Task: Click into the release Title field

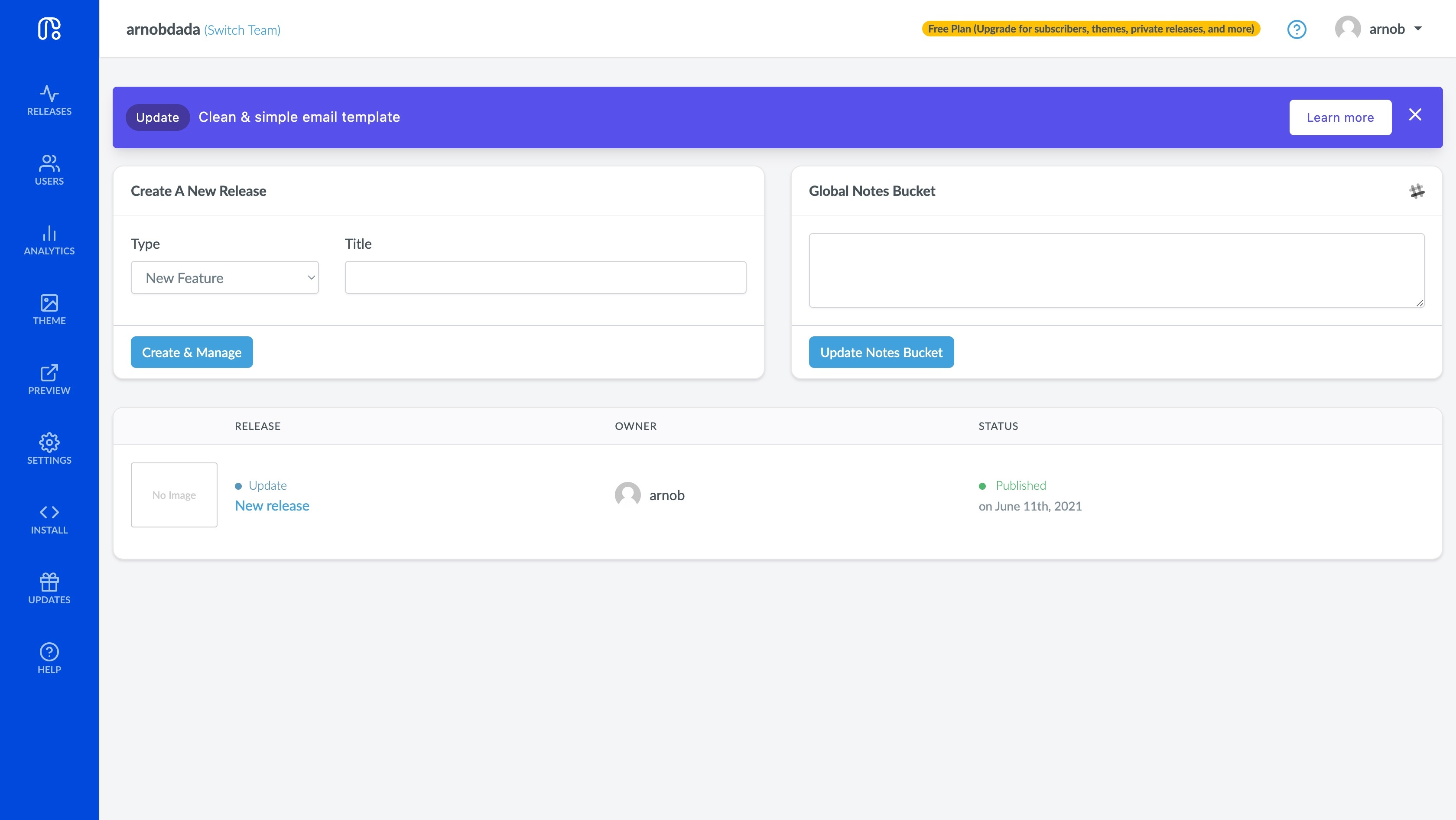Action: pyautogui.click(x=546, y=277)
